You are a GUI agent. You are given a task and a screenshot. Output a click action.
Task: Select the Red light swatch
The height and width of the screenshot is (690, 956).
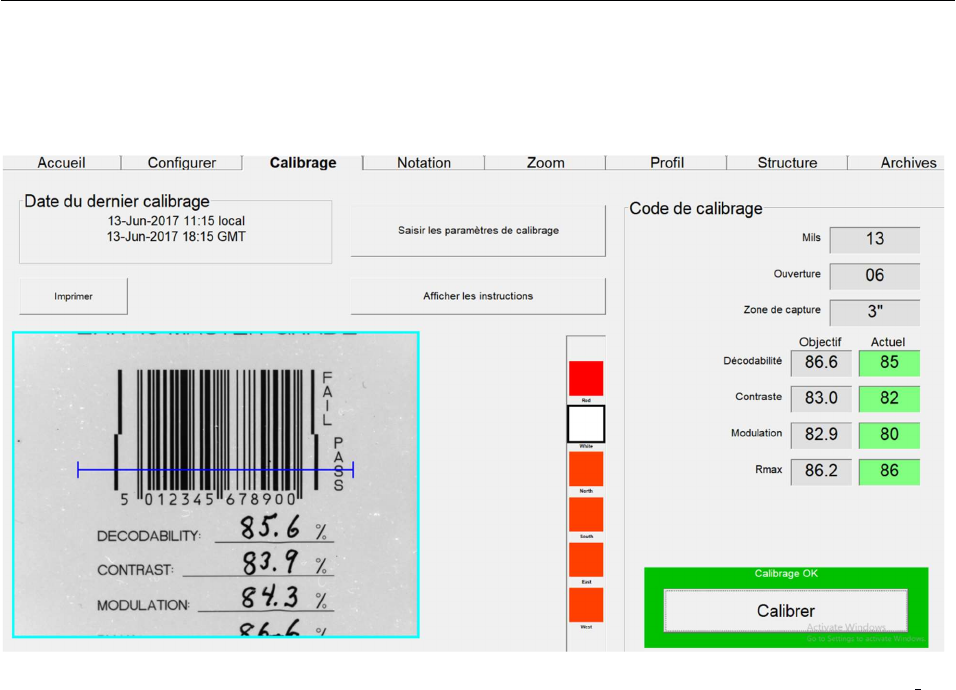click(586, 379)
